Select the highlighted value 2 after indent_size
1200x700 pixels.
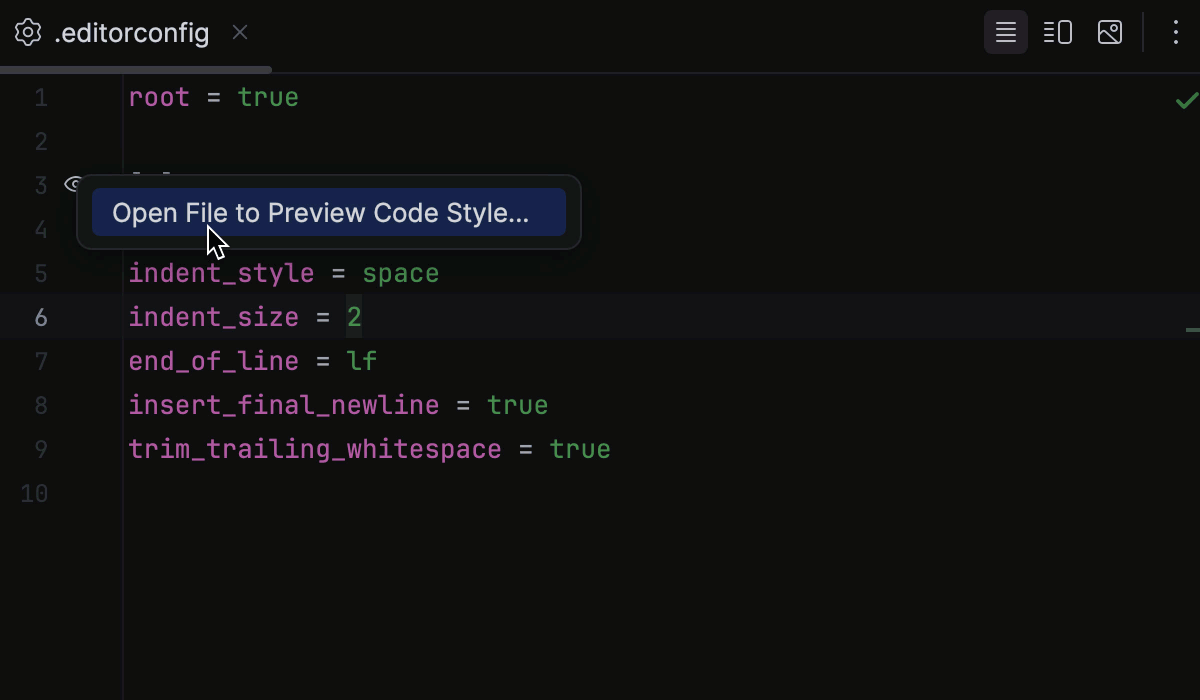[x=355, y=317]
